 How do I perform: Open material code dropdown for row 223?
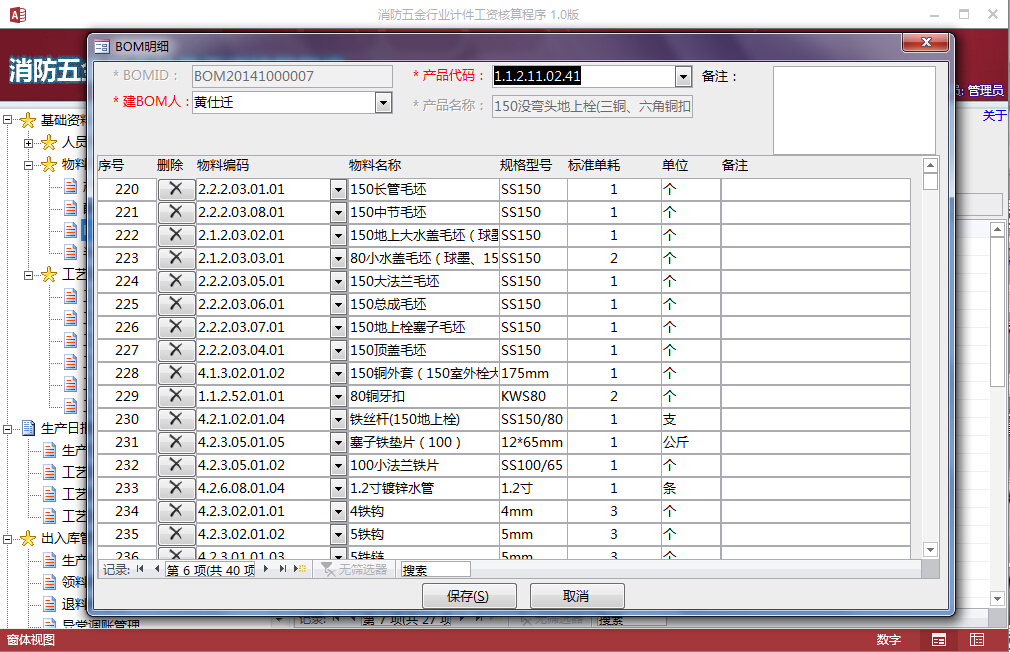pyautogui.click(x=338, y=258)
